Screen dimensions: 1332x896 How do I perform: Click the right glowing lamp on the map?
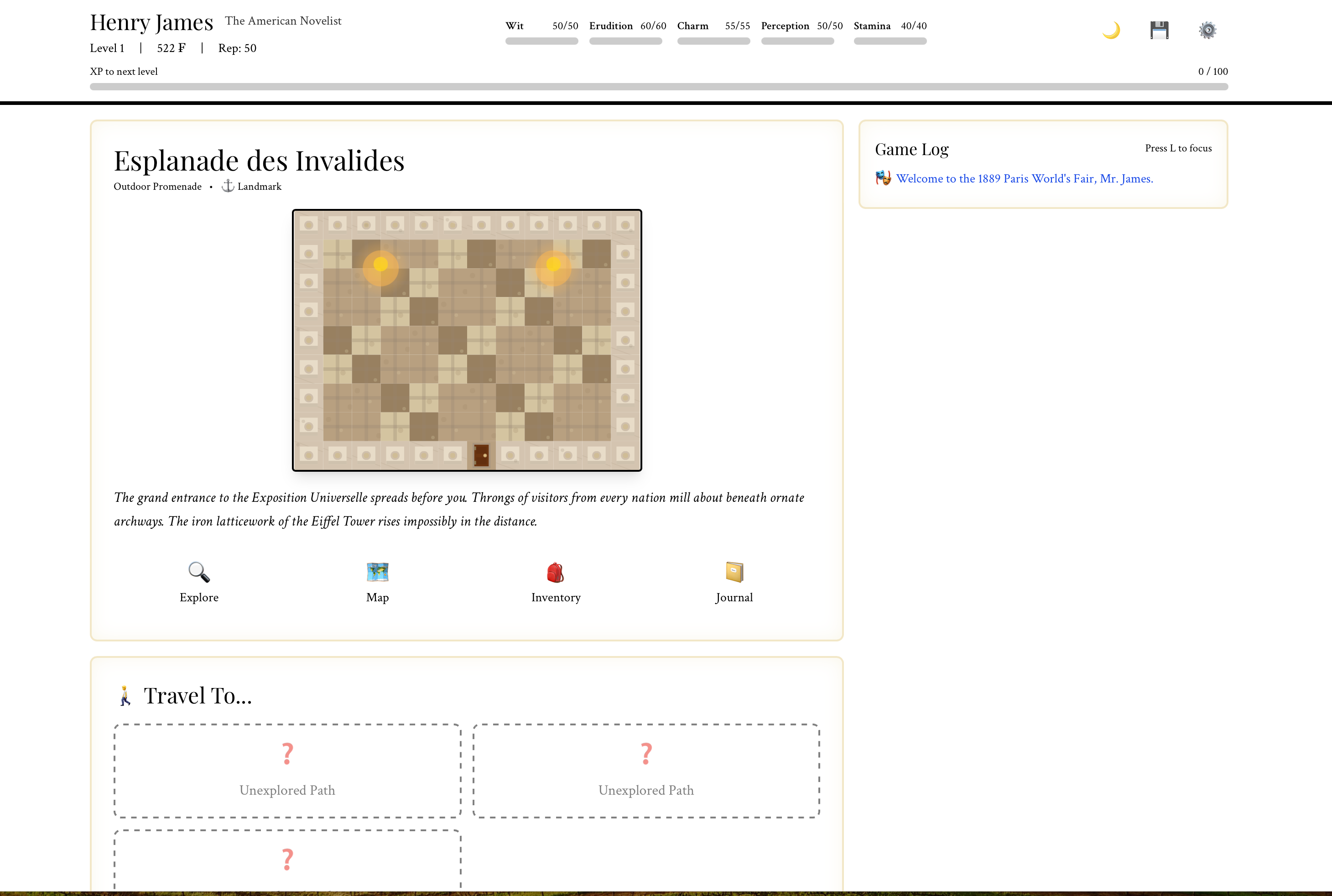(x=553, y=265)
